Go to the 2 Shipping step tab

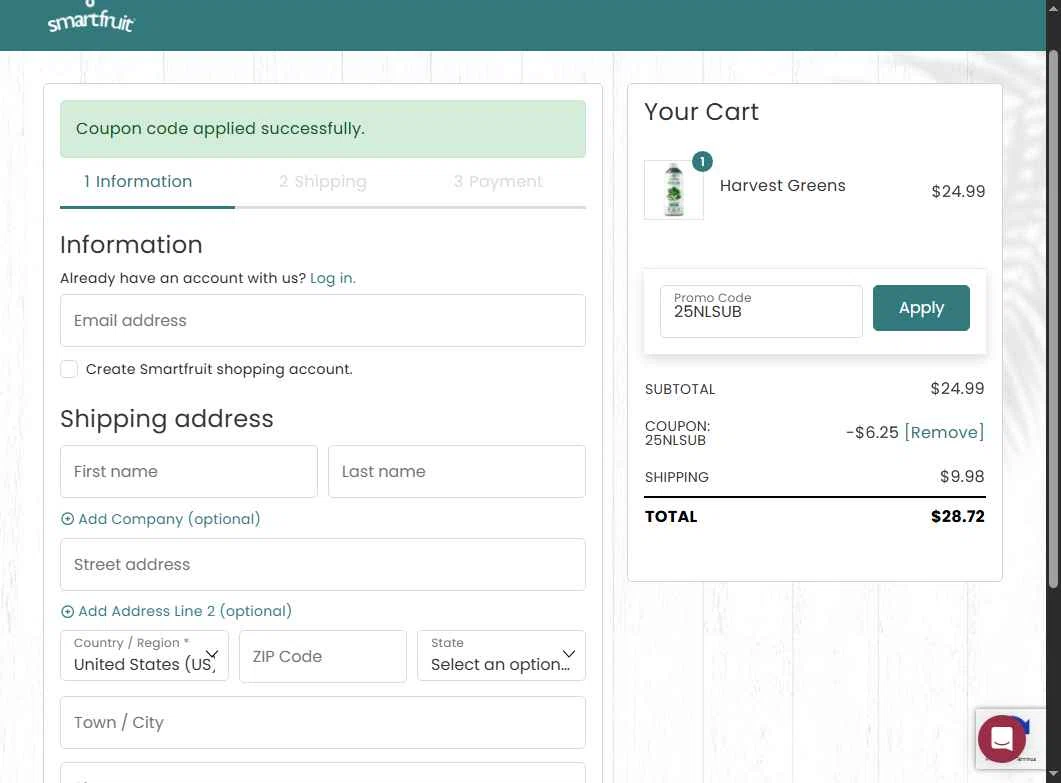tap(323, 181)
